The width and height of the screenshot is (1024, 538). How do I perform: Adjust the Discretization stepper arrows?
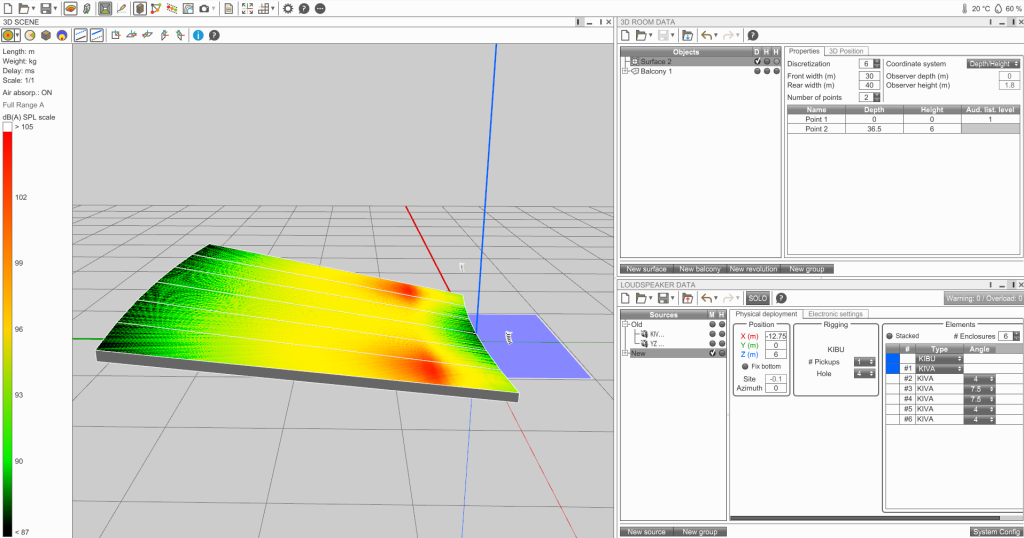(x=877, y=64)
